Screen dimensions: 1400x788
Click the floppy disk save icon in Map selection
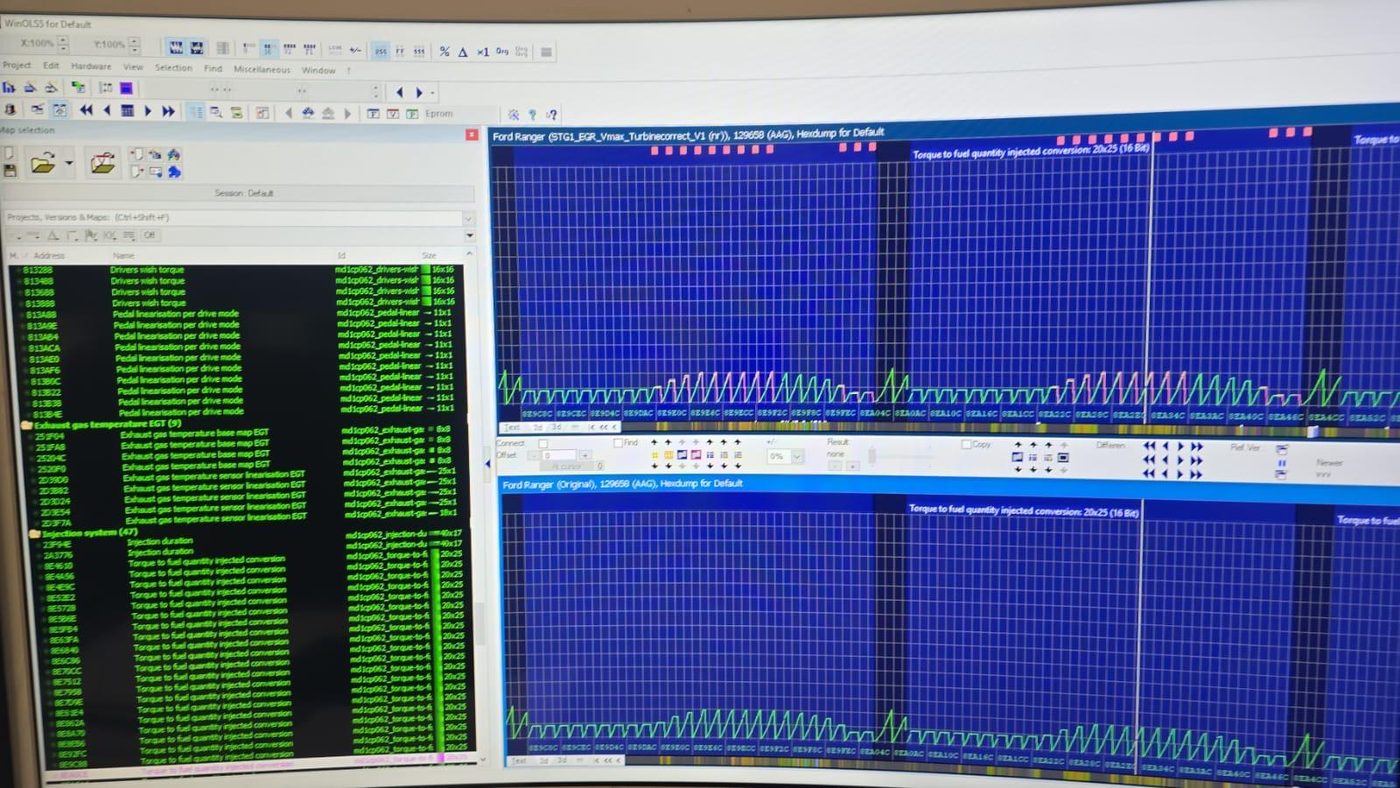9,170
